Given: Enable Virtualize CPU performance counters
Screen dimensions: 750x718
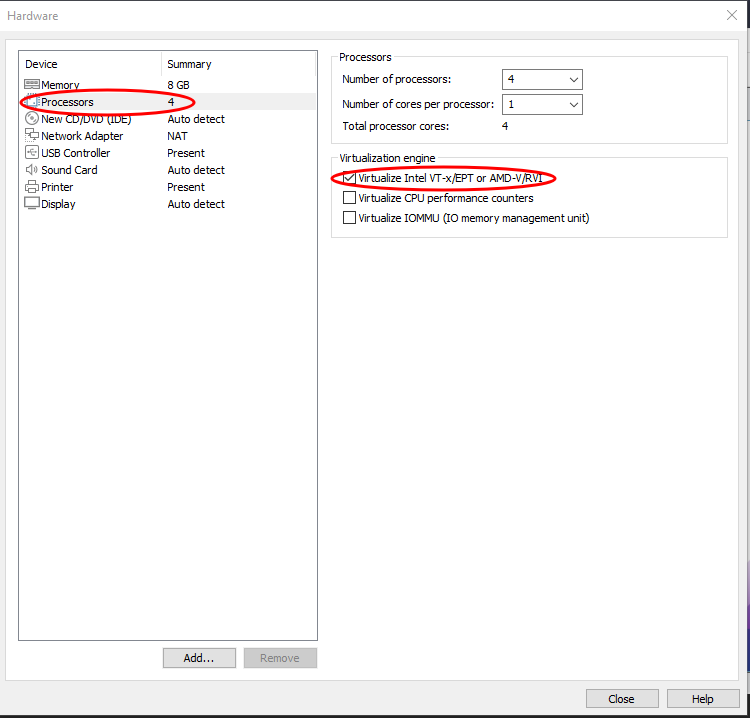Looking at the screenshot, I should (350, 198).
